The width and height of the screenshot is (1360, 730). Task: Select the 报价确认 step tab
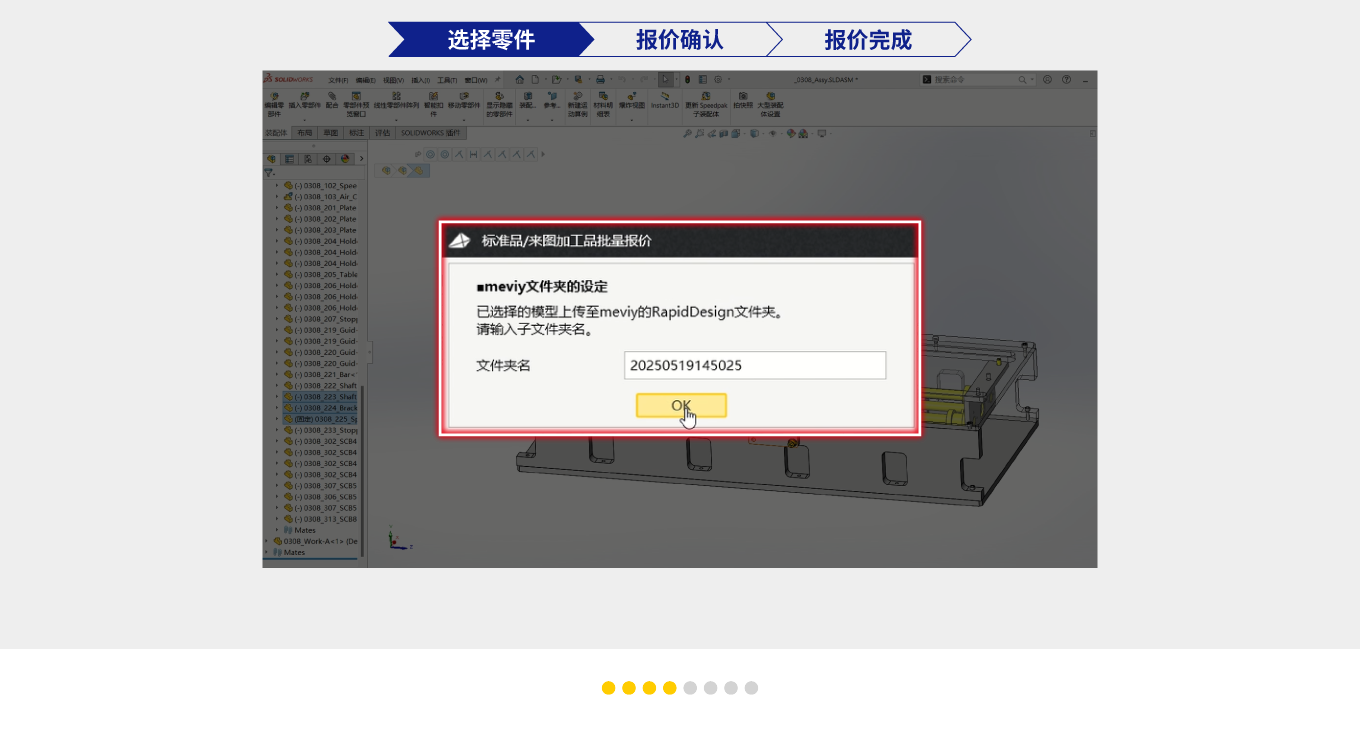tap(679, 40)
